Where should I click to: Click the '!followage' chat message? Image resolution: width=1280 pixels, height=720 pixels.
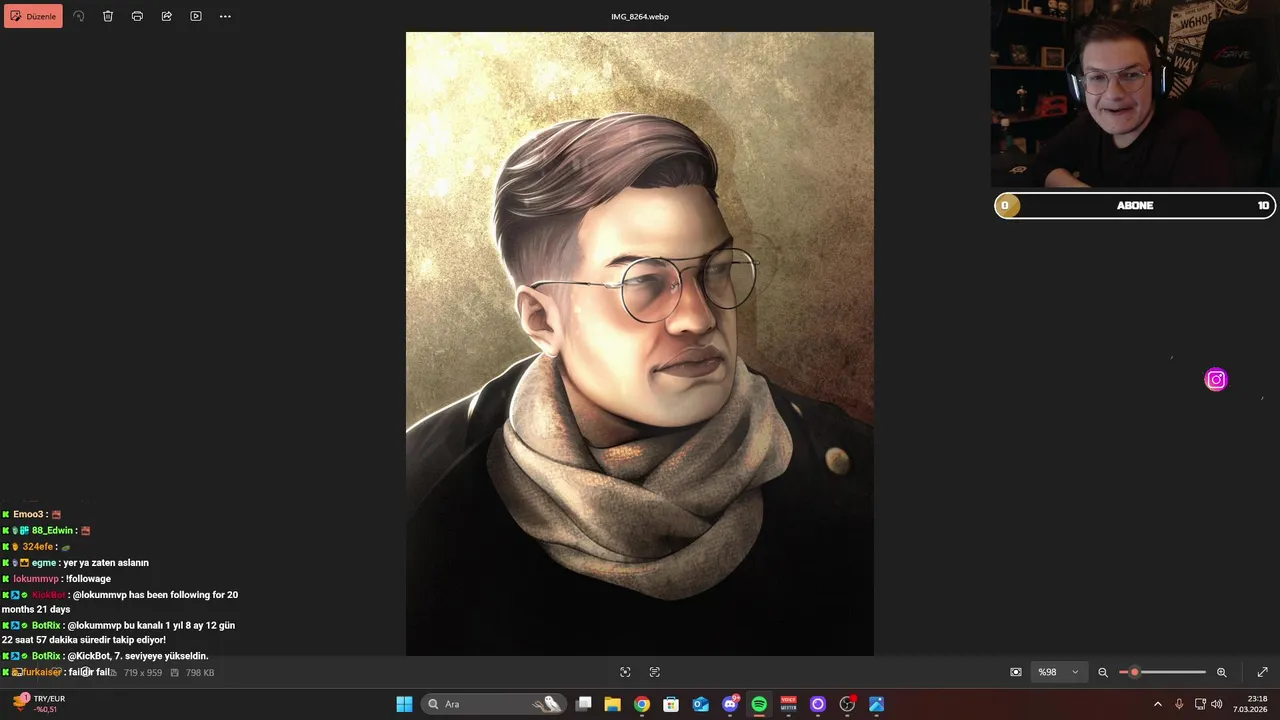88,579
